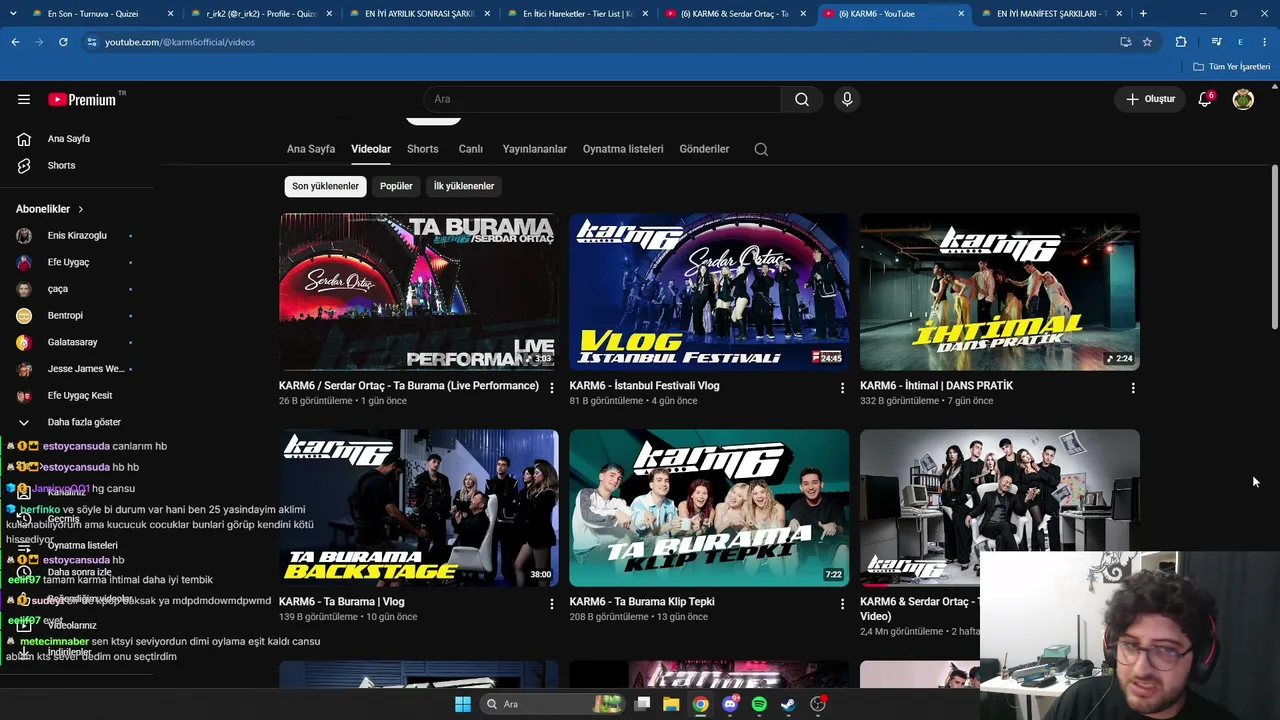Open Spotify from the taskbar

pyautogui.click(x=759, y=704)
